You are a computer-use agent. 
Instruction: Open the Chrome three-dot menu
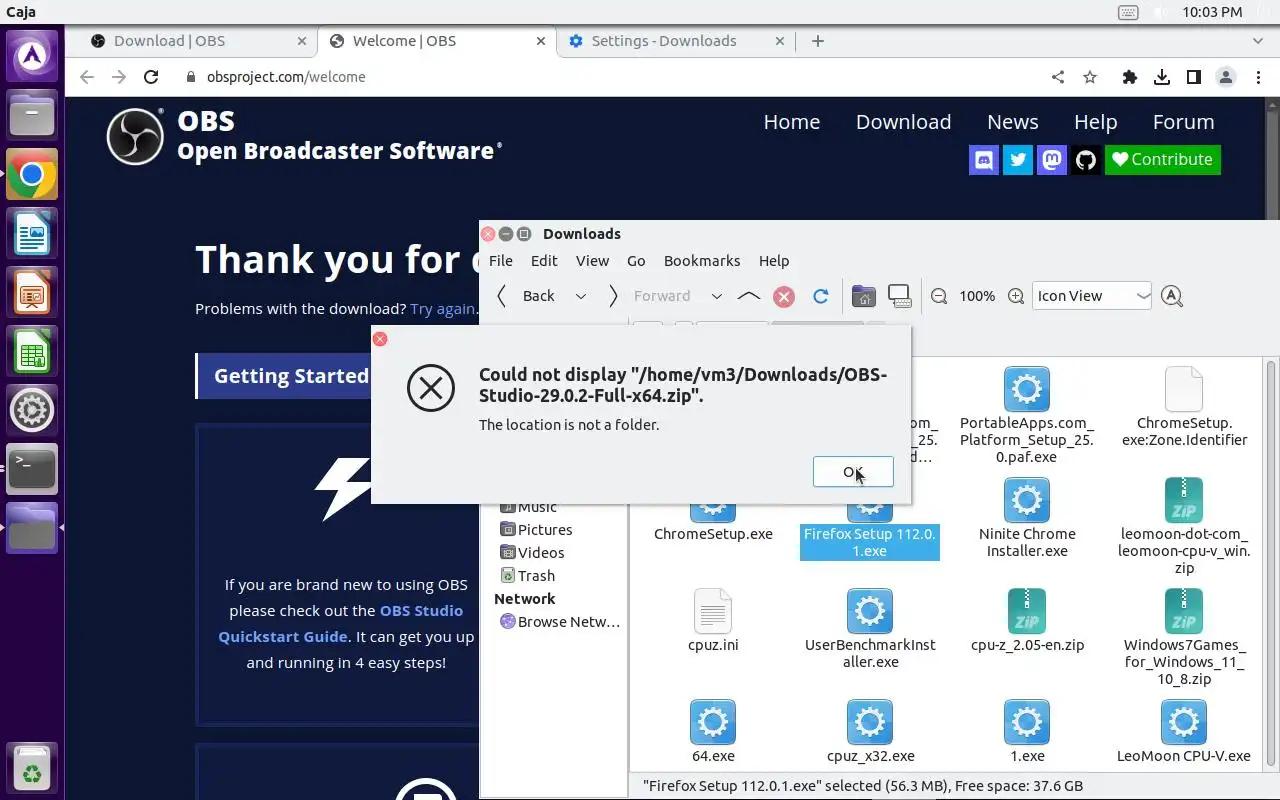(1258, 77)
